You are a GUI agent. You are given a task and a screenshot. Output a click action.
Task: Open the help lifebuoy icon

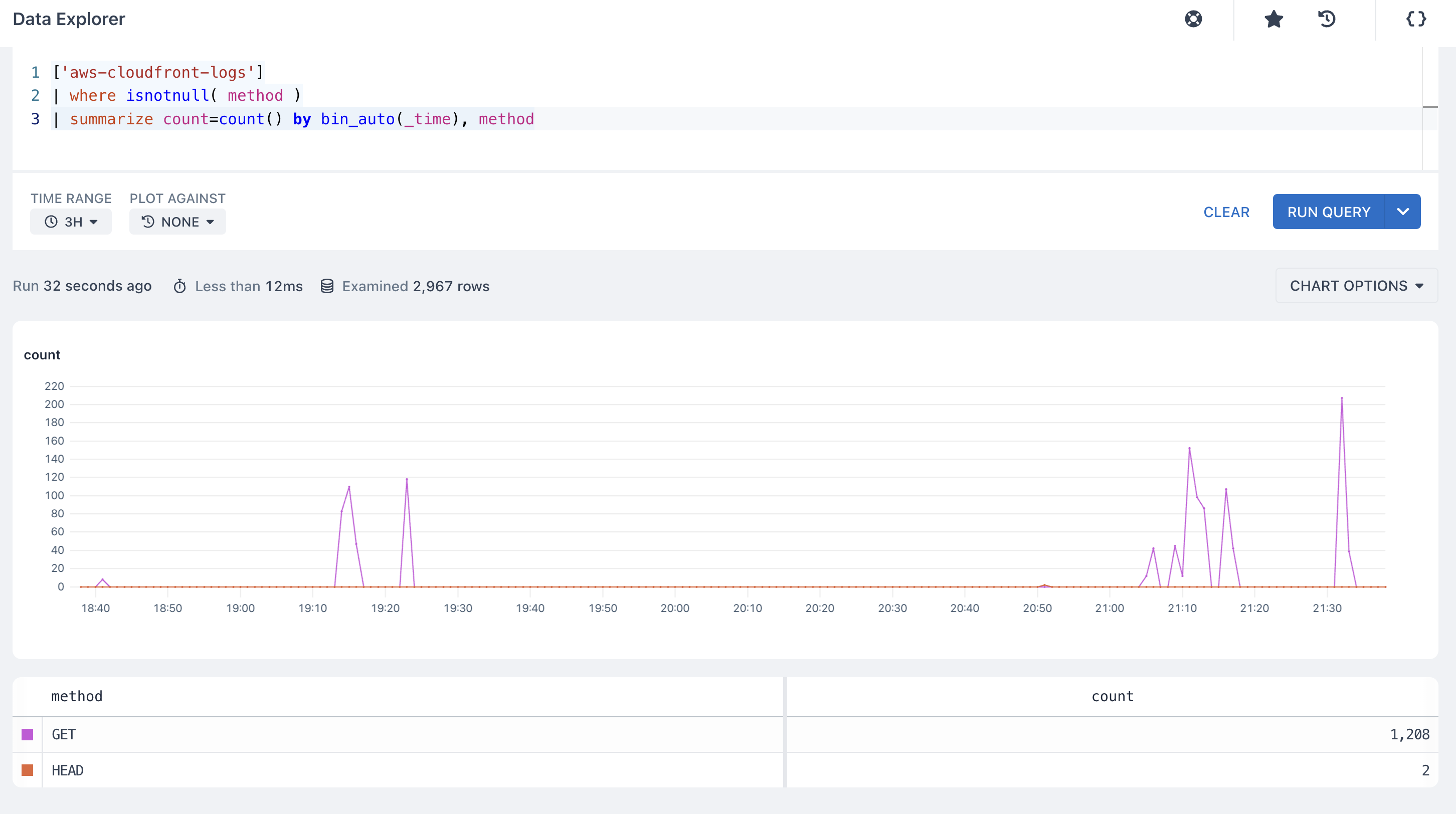[x=1193, y=19]
